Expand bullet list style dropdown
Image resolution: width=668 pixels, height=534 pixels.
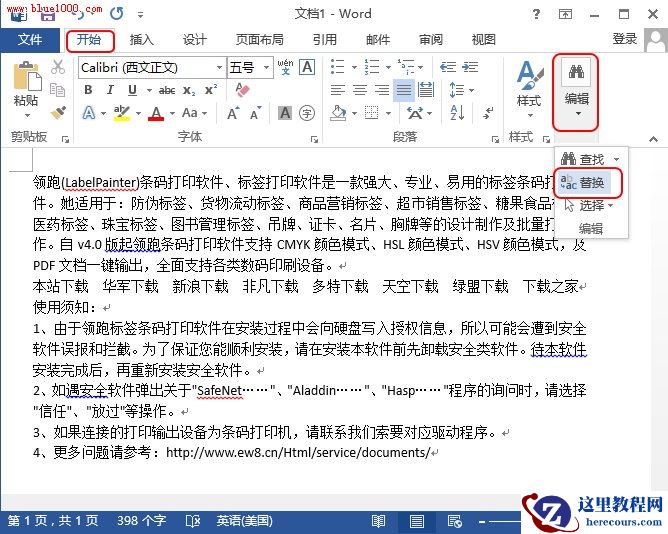point(354,67)
